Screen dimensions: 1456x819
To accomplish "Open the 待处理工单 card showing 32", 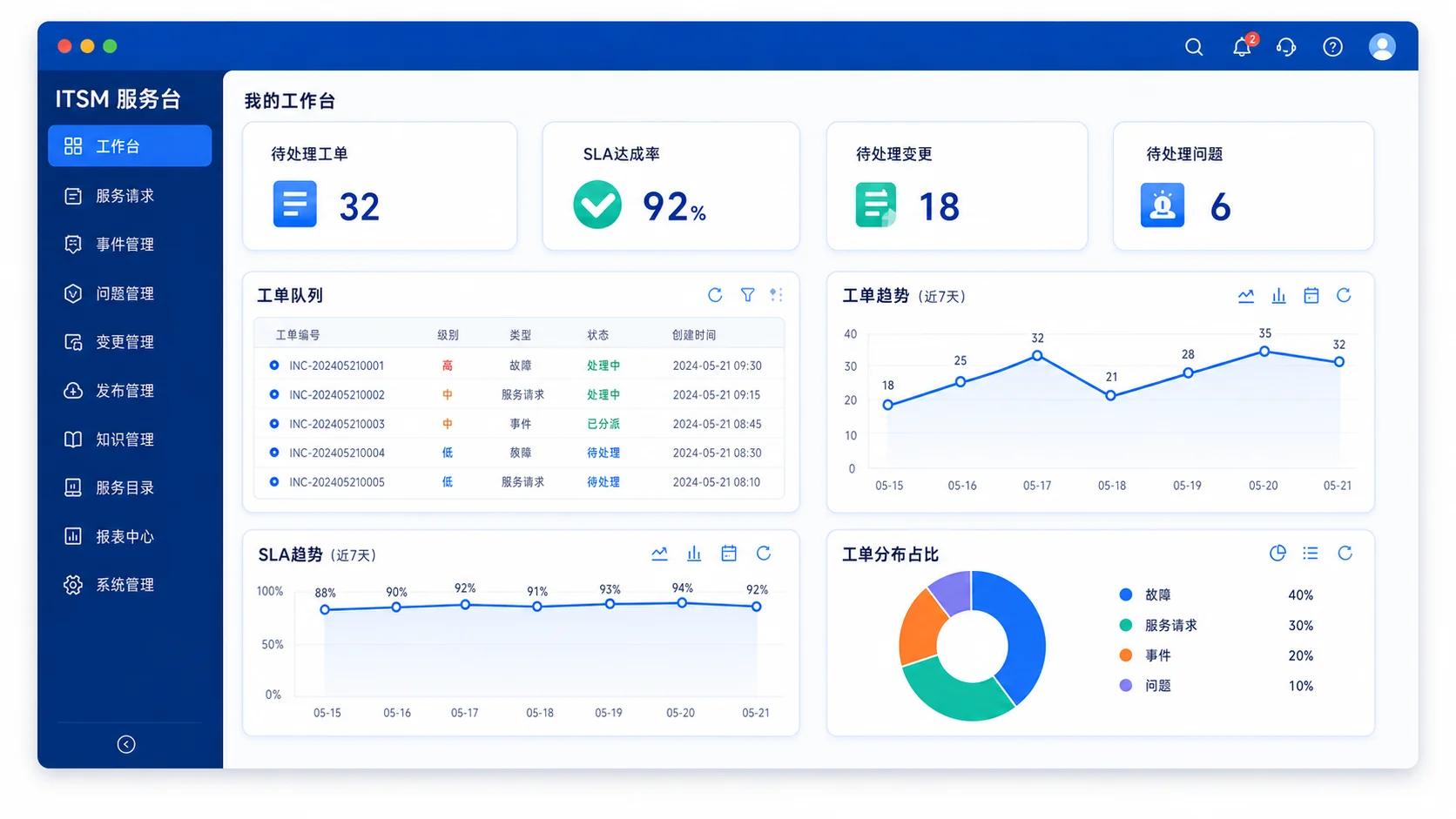I will pyautogui.click(x=380, y=186).
